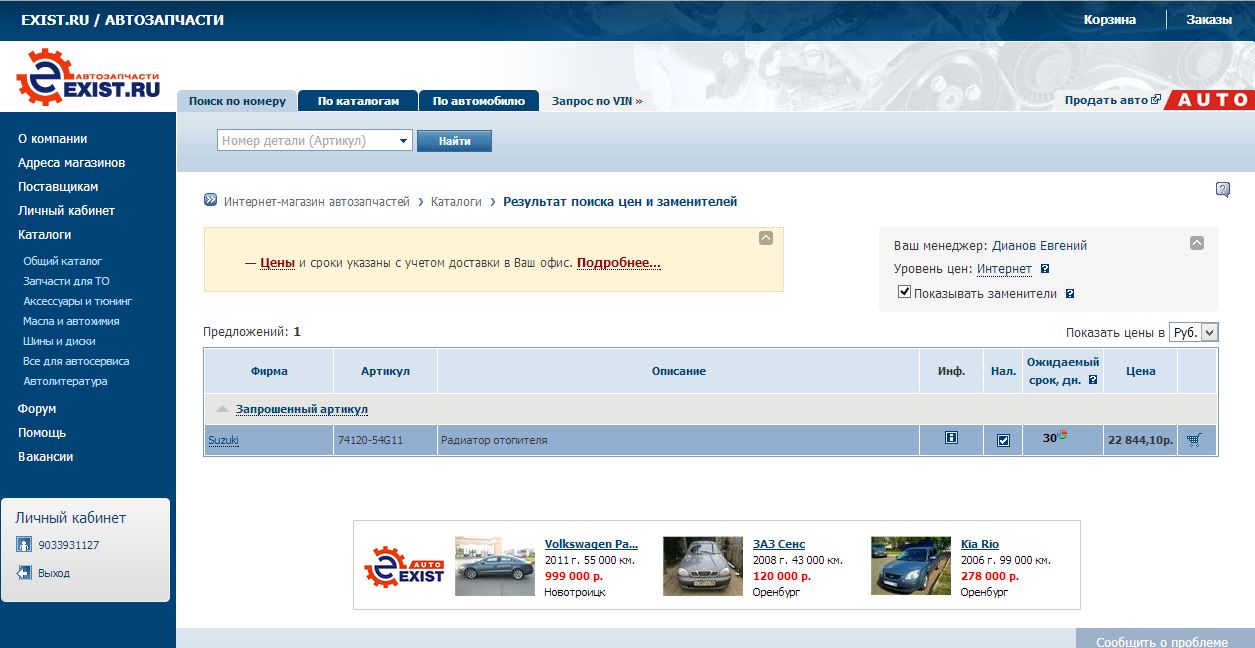Switch to the По автомобилю tab
The height and width of the screenshot is (648, 1255).
click(478, 101)
